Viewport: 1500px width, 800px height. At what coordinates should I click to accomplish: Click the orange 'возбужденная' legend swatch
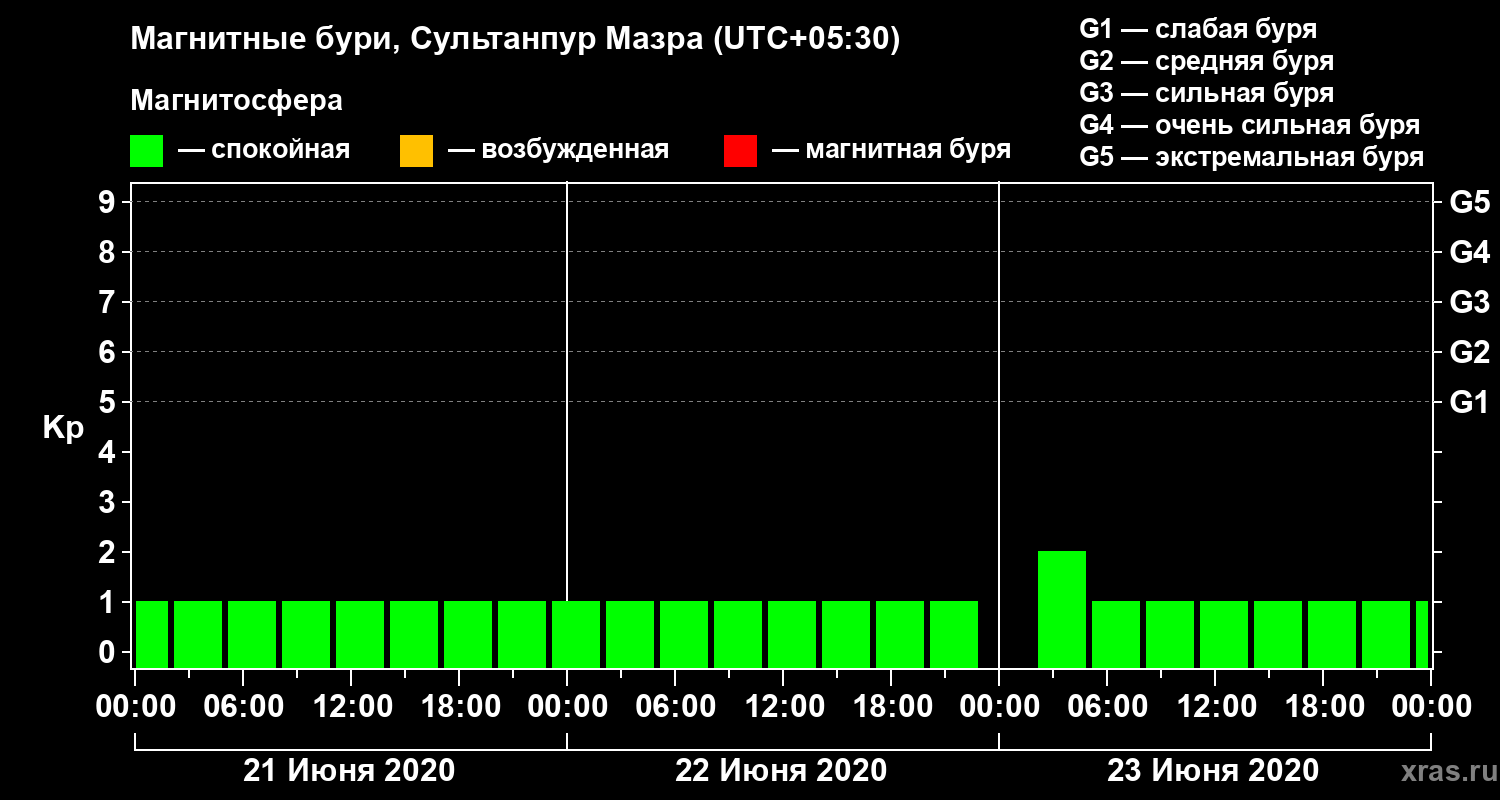(416, 151)
